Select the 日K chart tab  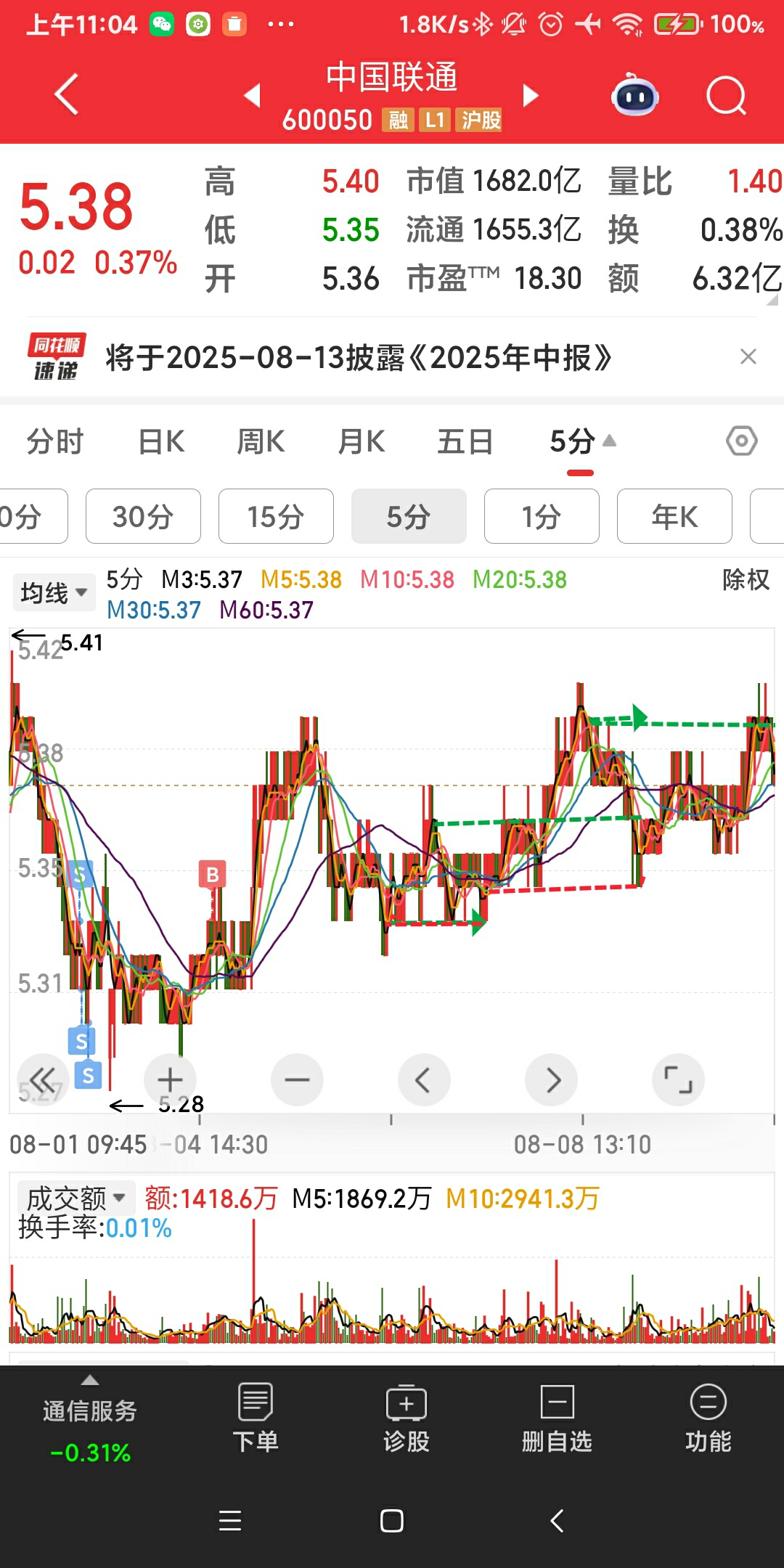pos(161,441)
